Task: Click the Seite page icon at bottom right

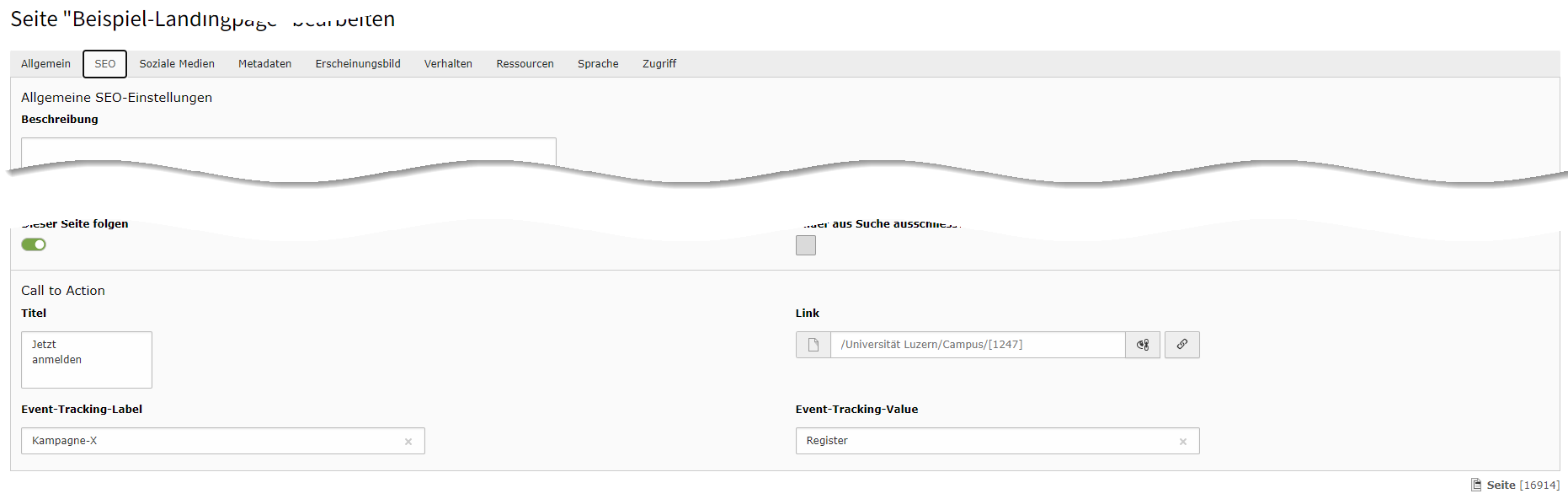Action: (1476, 485)
